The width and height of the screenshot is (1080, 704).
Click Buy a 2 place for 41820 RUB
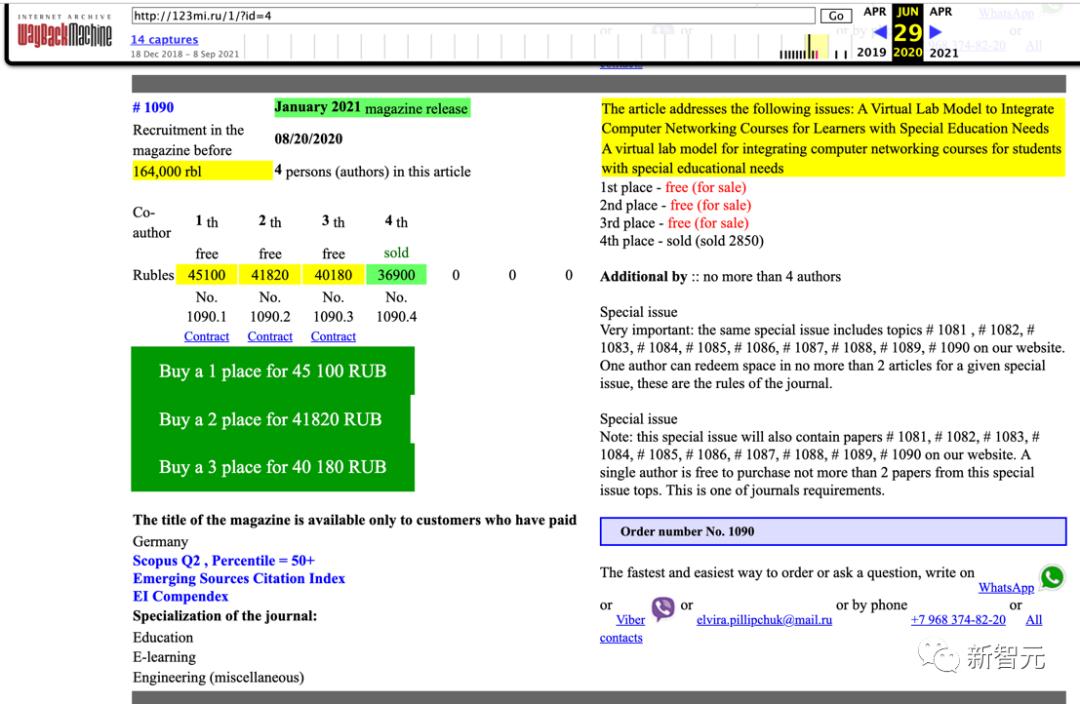(x=270, y=419)
